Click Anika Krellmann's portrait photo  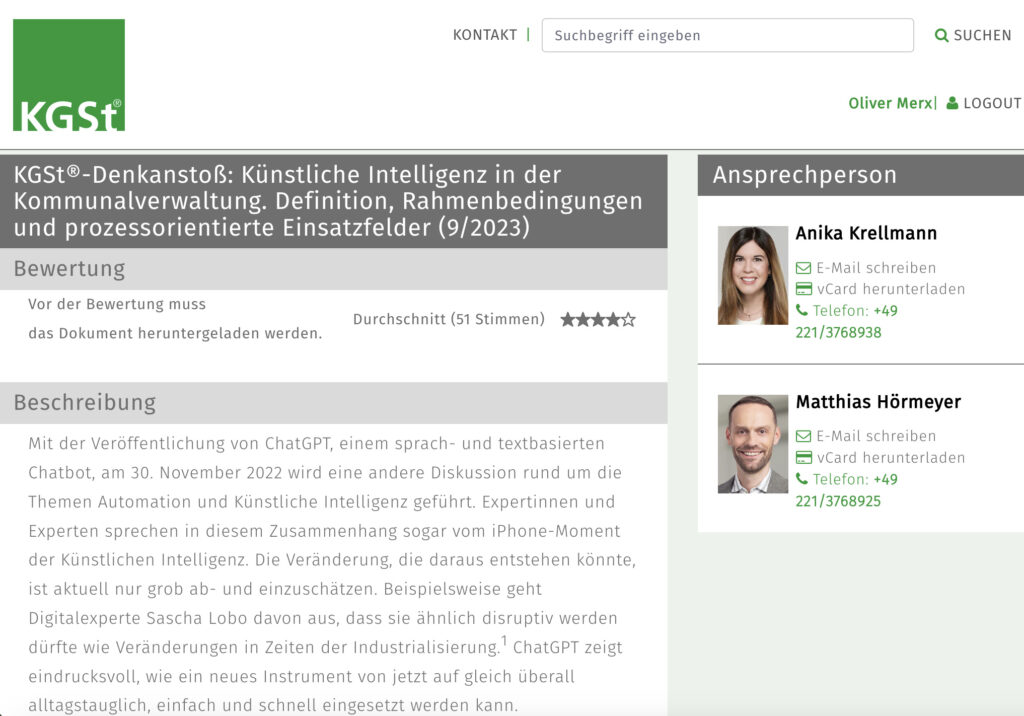coord(752,275)
